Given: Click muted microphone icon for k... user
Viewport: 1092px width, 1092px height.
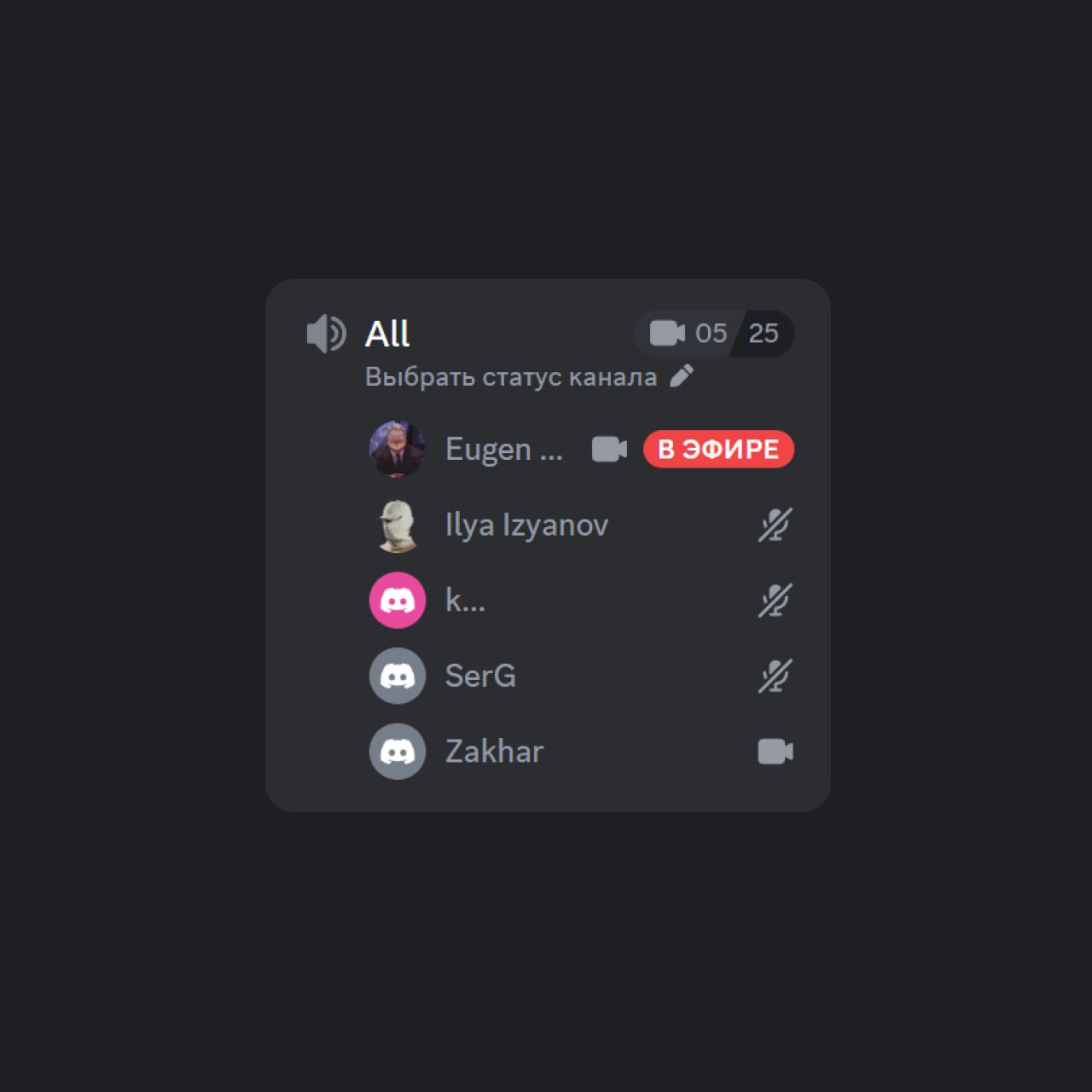Looking at the screenshot, I should [x=775, y=600].
